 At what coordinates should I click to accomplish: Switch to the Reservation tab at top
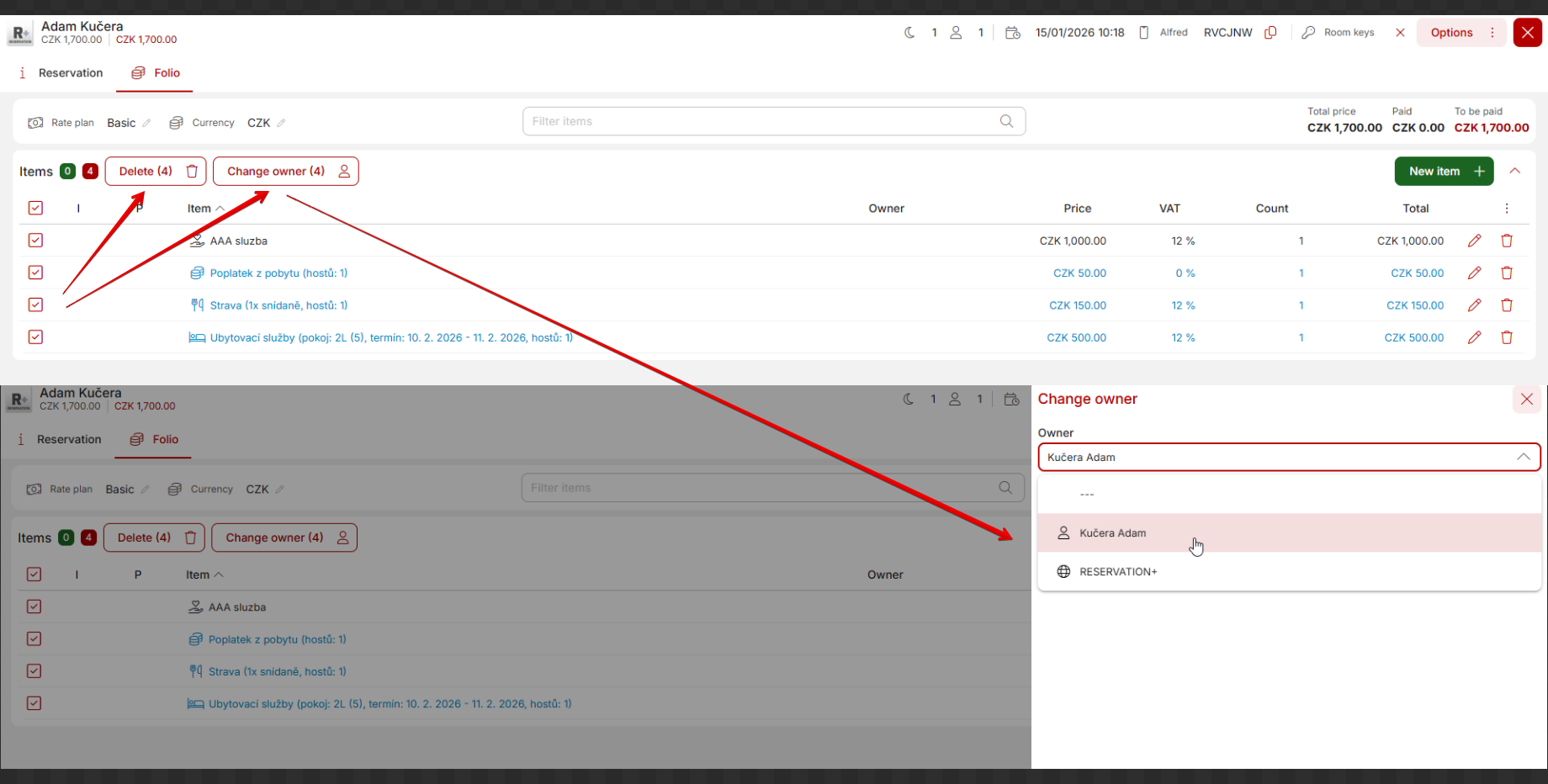pyautogui.click(x=61, y=73)
